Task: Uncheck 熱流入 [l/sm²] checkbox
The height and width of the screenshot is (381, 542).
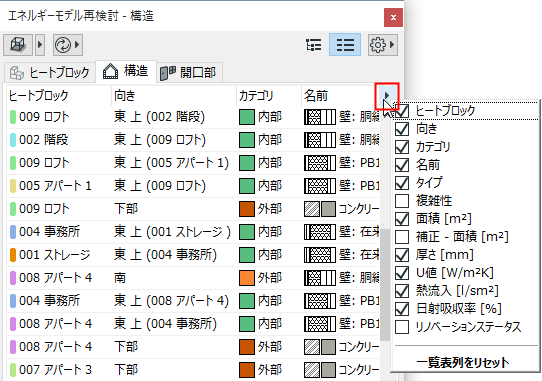Action: coord(402,291)
